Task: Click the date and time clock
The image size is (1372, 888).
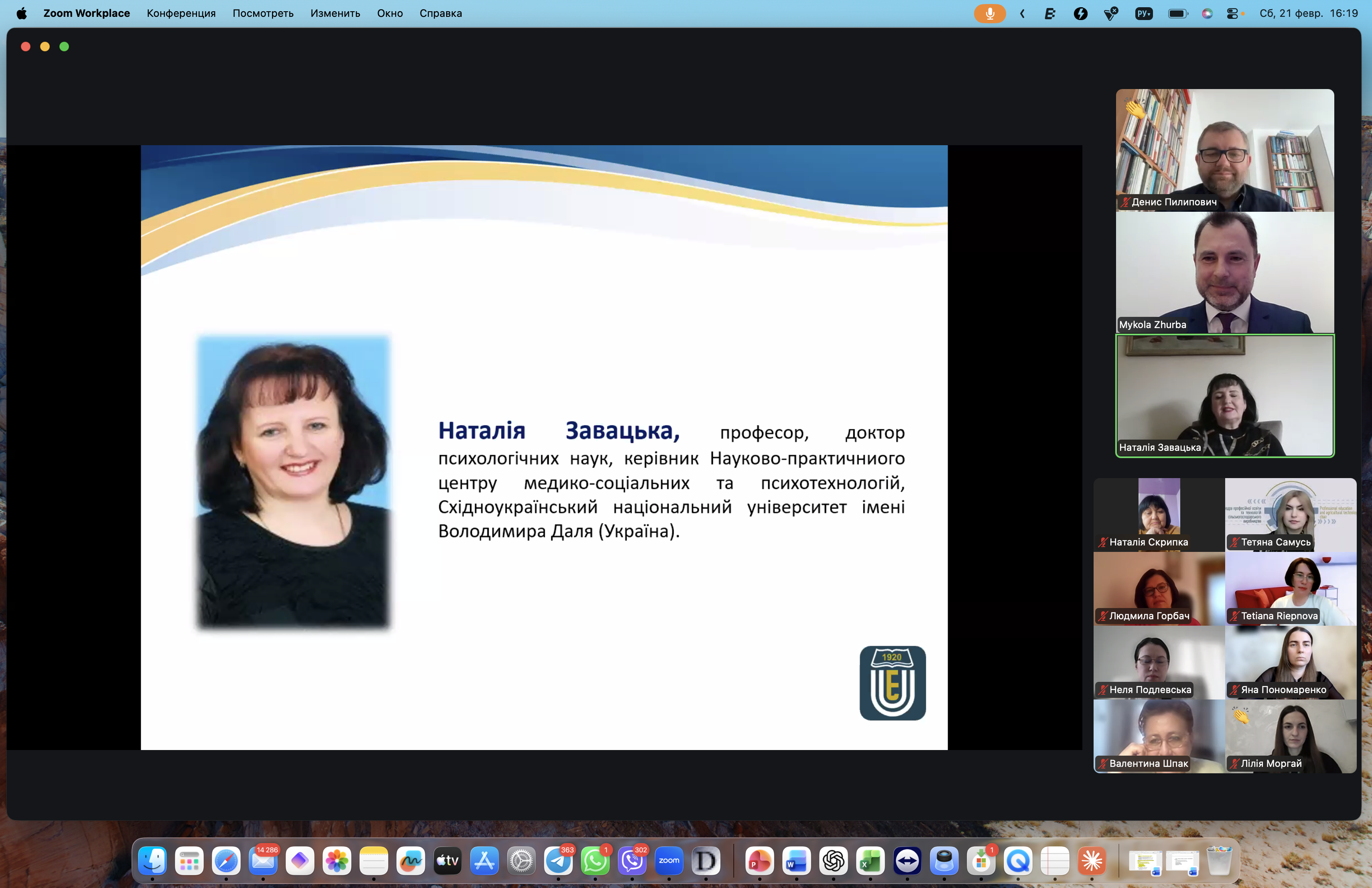Action: pyautogui.click(x=1308, y=13)
